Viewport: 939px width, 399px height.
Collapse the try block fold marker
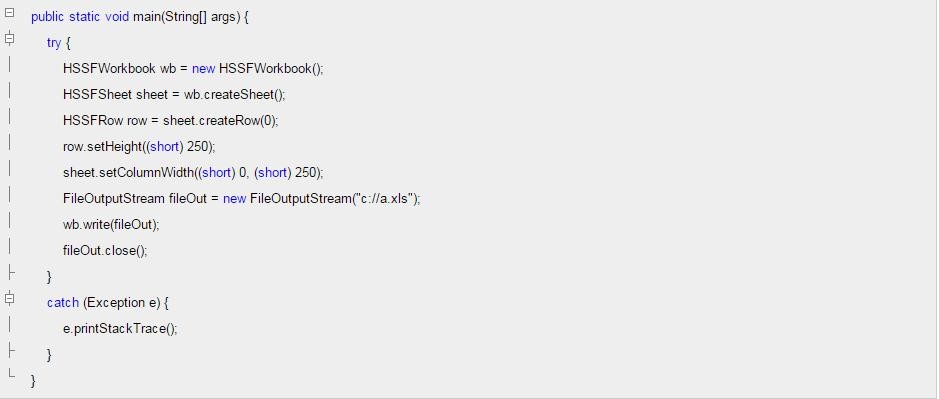click(9, 39)
